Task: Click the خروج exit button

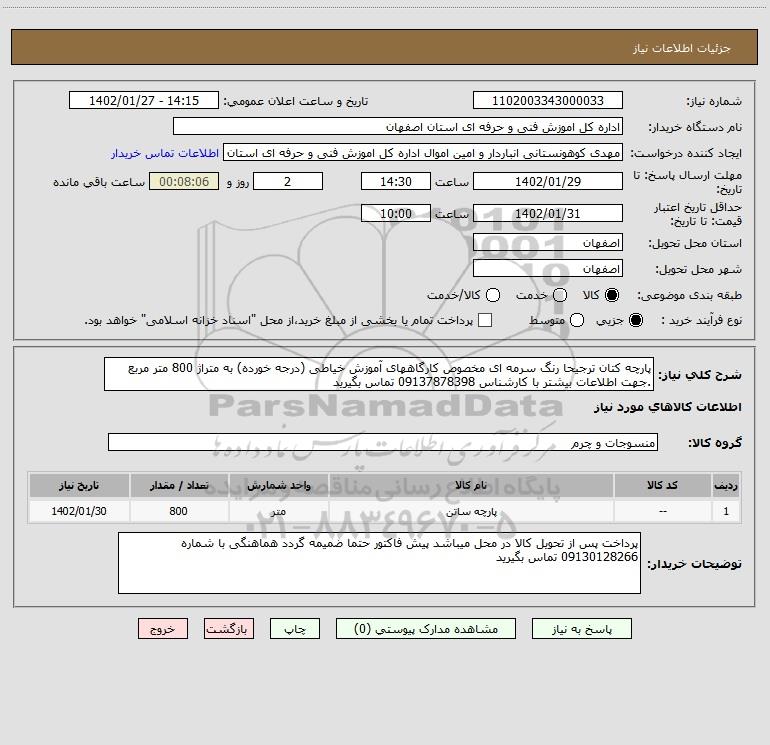Action: tap(163, 629)
